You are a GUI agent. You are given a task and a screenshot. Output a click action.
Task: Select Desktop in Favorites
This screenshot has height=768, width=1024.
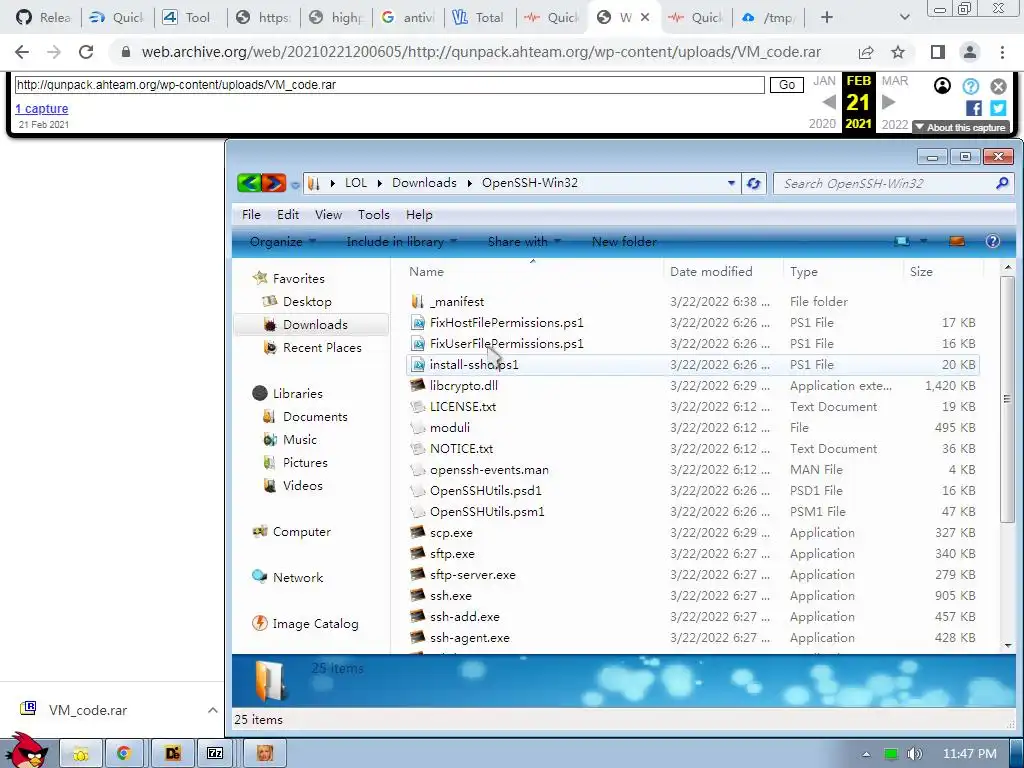point(307,302)
